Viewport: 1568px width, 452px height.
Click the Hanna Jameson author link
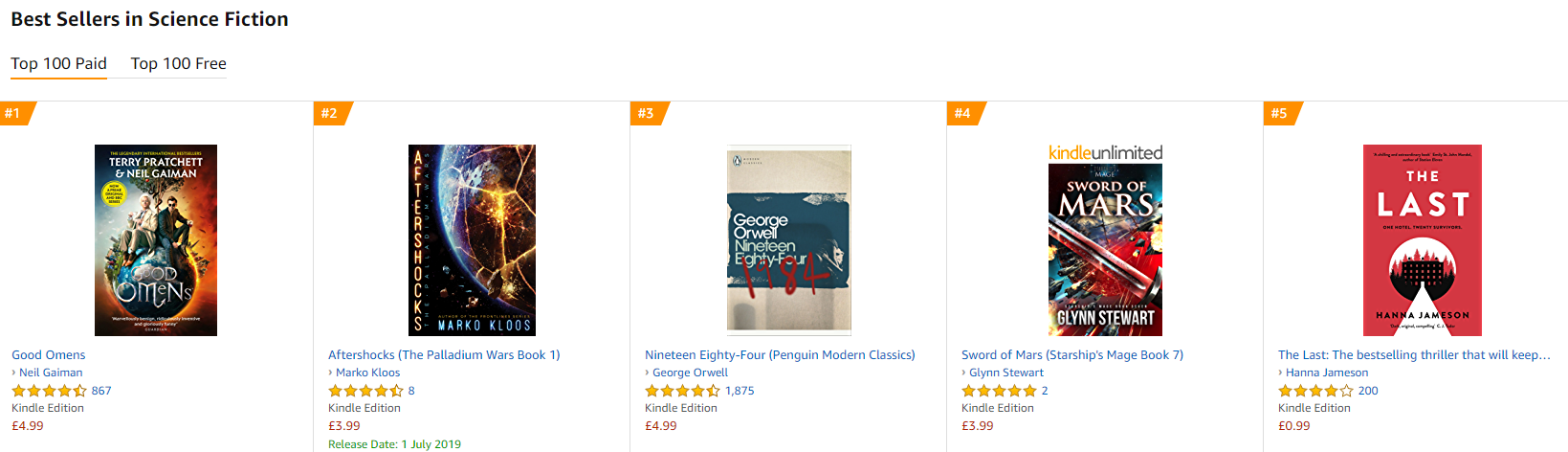(1327, 373)
